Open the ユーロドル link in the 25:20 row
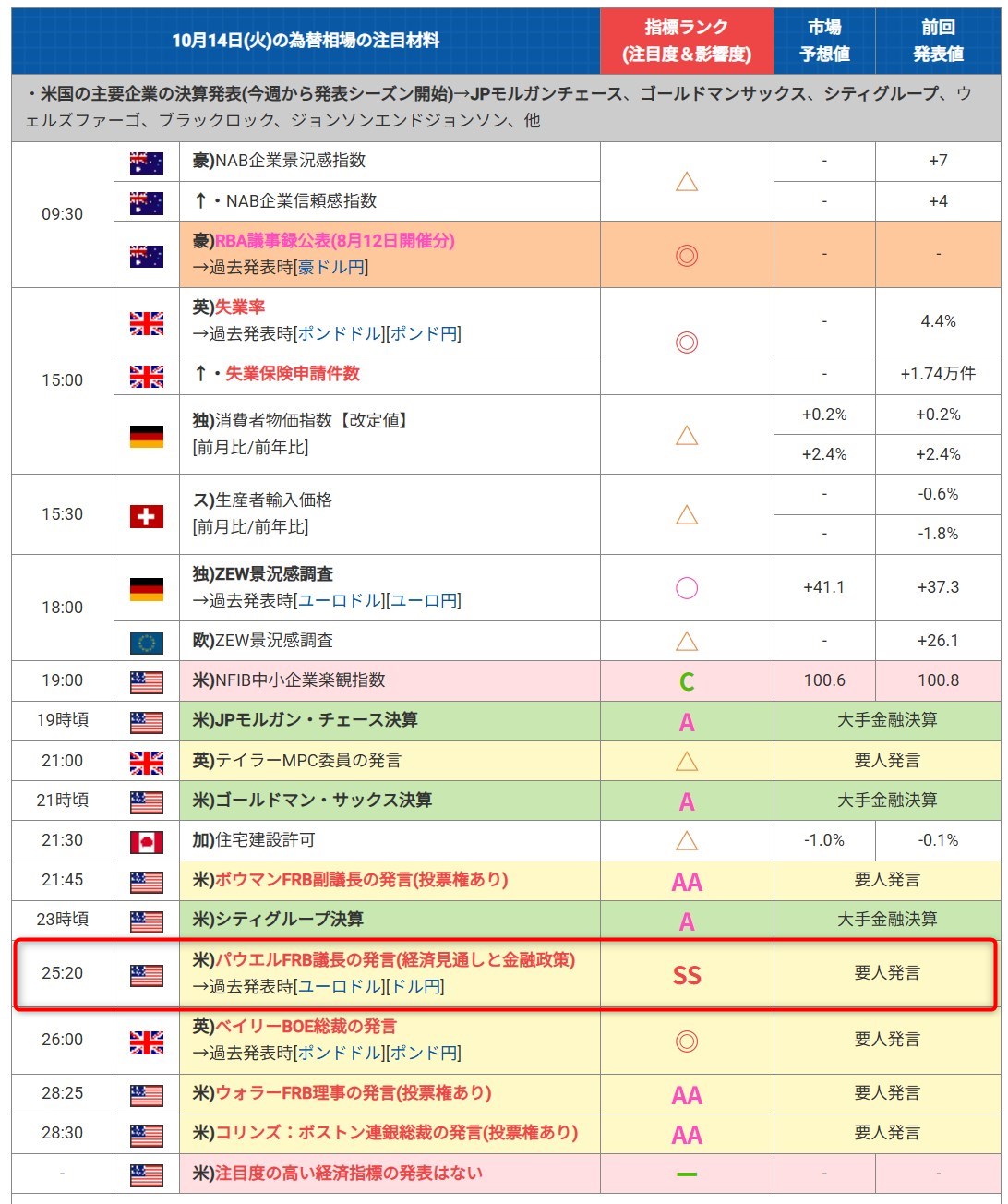Viewport: 1008px width, 1204px height. tap(340, 987)
